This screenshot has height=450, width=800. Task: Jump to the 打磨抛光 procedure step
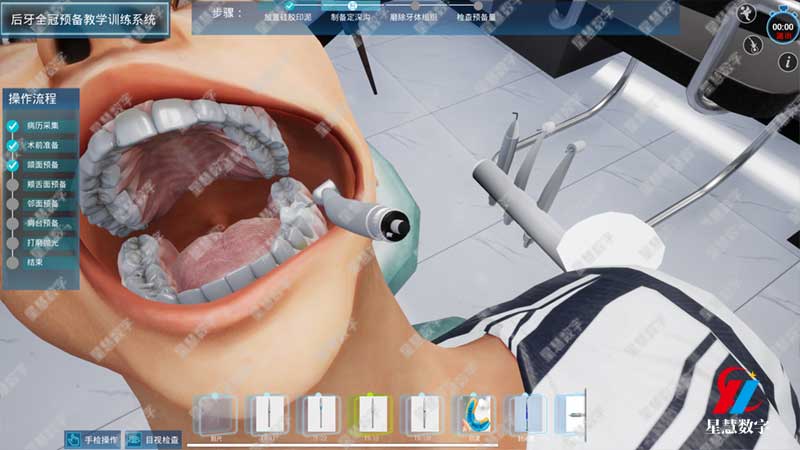pyautogui.click(x=42, y=243)
